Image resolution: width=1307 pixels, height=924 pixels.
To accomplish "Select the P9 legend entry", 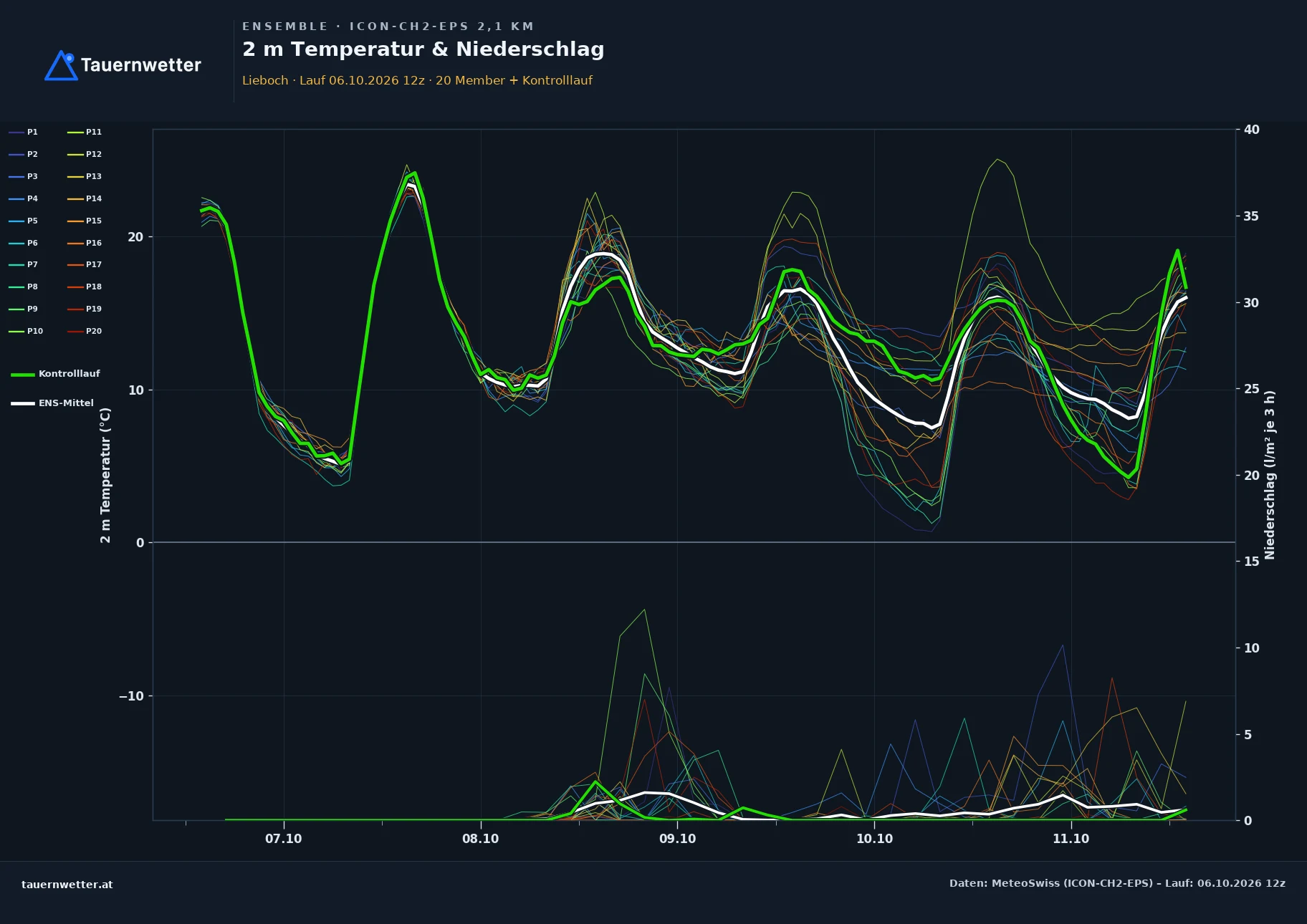I will [24, 309].
